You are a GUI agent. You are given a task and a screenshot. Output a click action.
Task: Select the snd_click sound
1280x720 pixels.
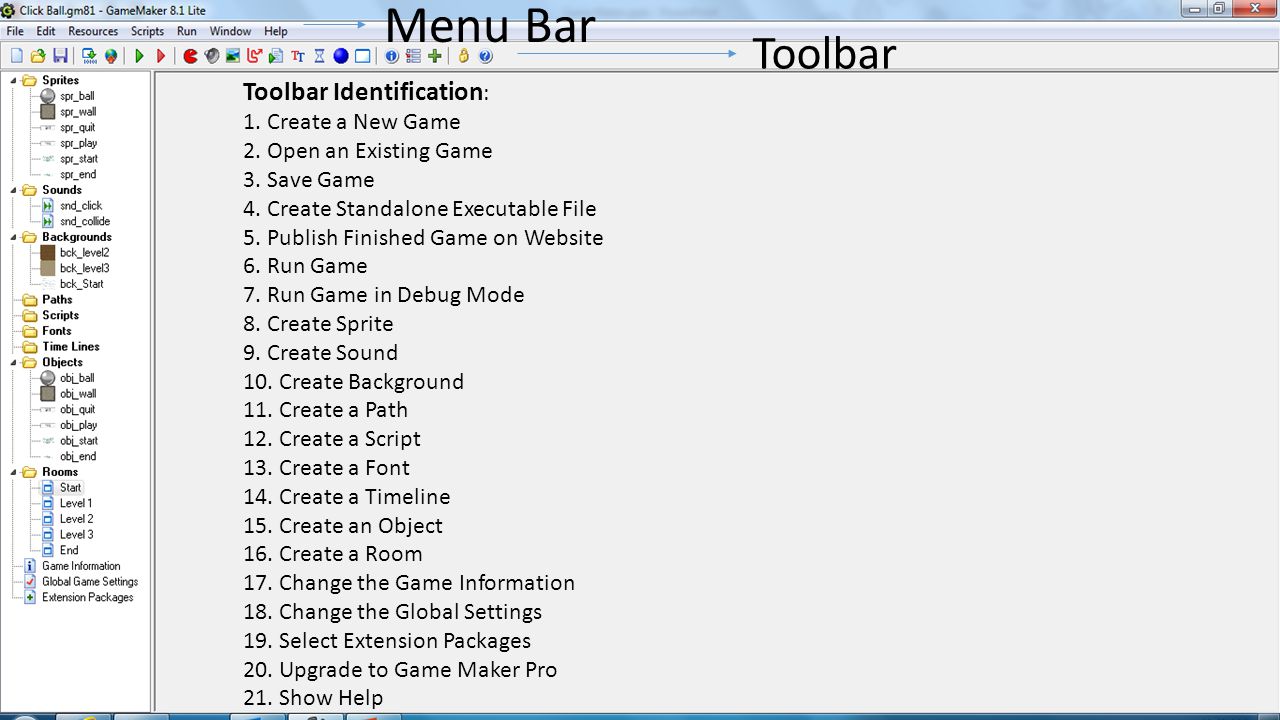pyautogui.click(x=81, y=206)
